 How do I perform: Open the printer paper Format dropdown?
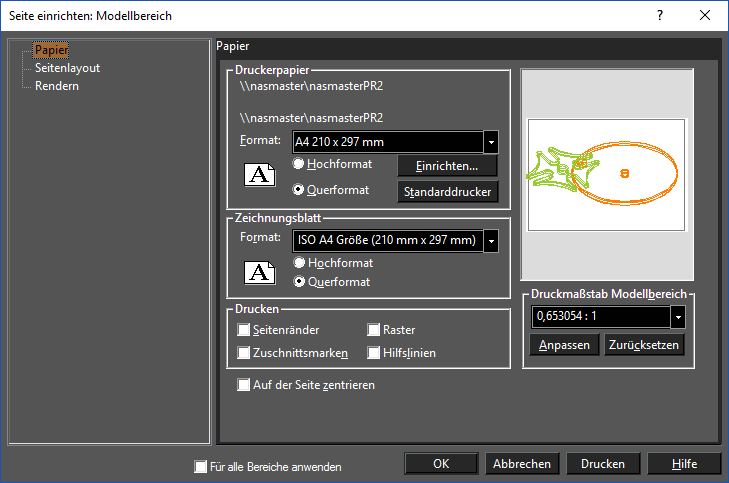[x=491, y=142]
